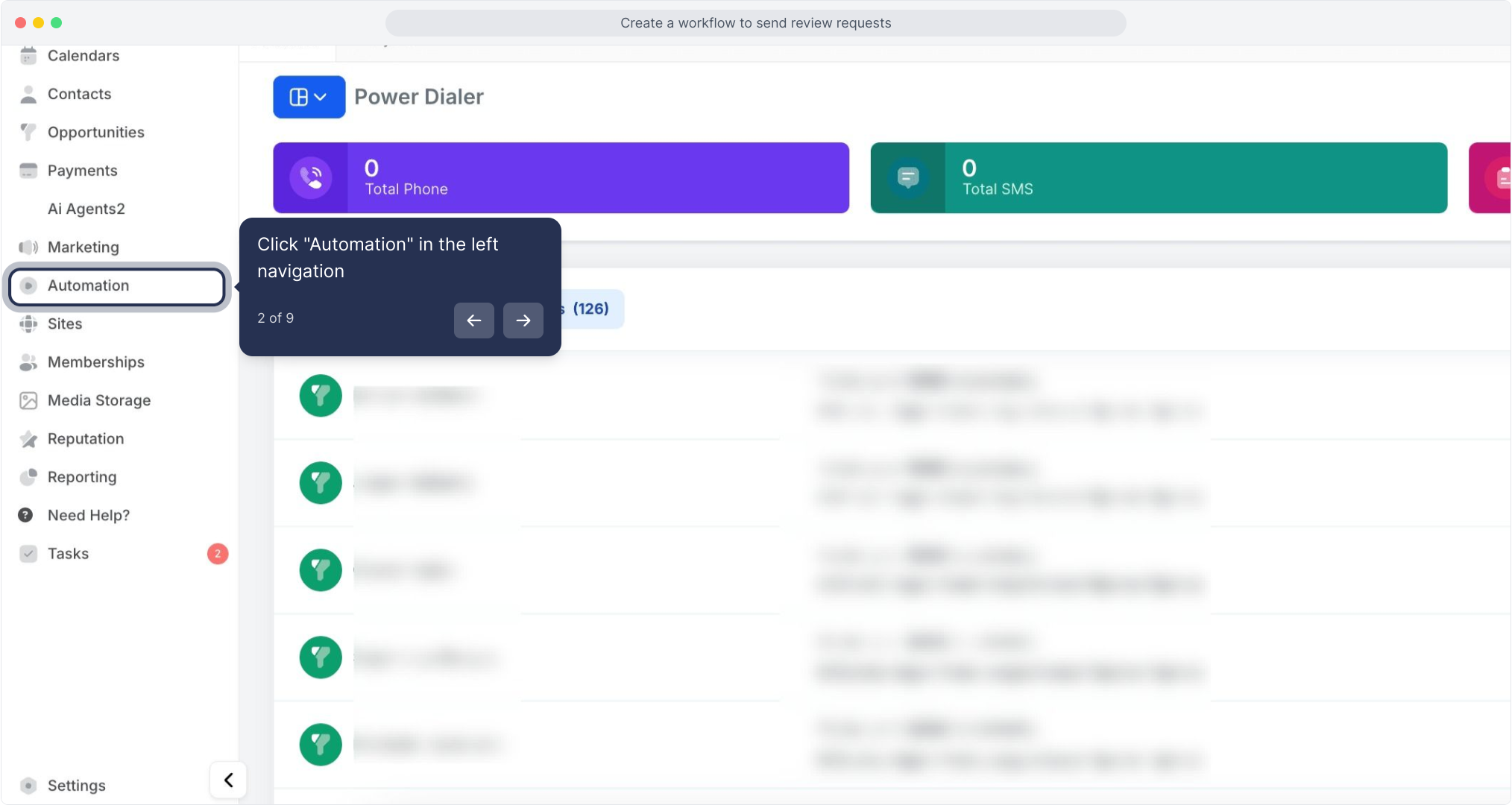Screen dimensions: 1512x805
Task: Click the Calendars icon in sidebar
Action: (x=28, y=56)
